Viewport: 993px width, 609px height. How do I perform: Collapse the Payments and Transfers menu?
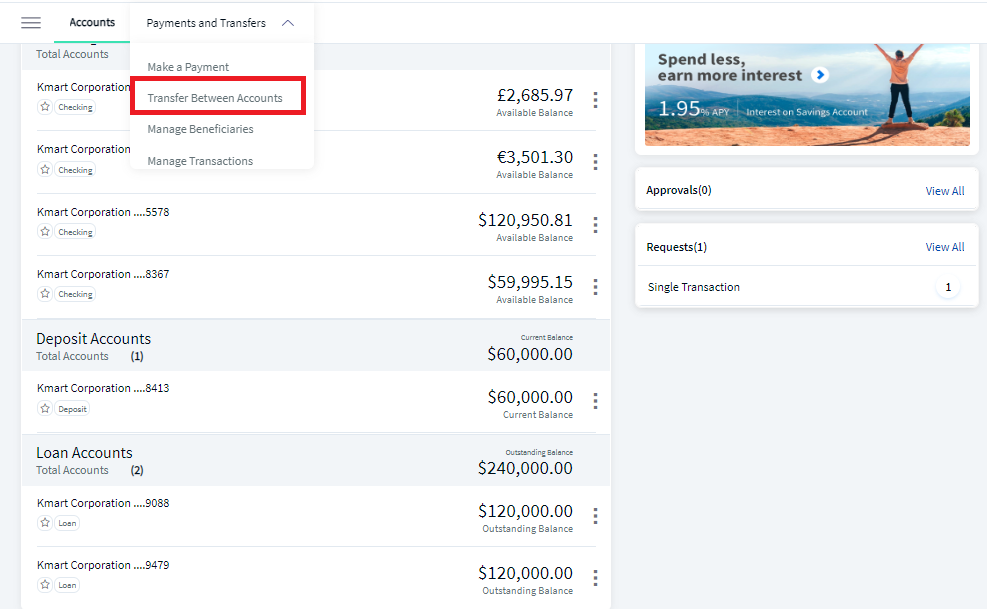[x=288, y=23]
